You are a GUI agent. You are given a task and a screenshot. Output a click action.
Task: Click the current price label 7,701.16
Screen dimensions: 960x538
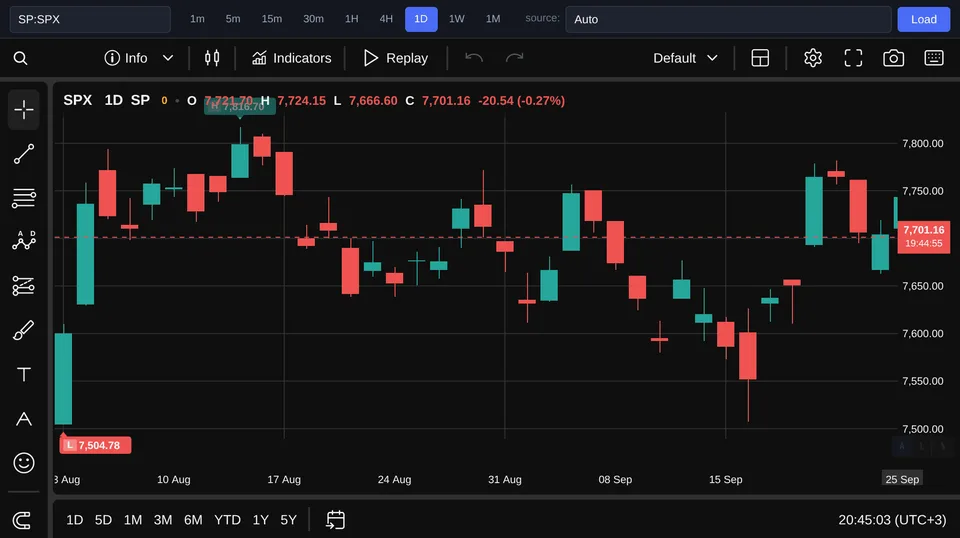click(x=924, y=237)
